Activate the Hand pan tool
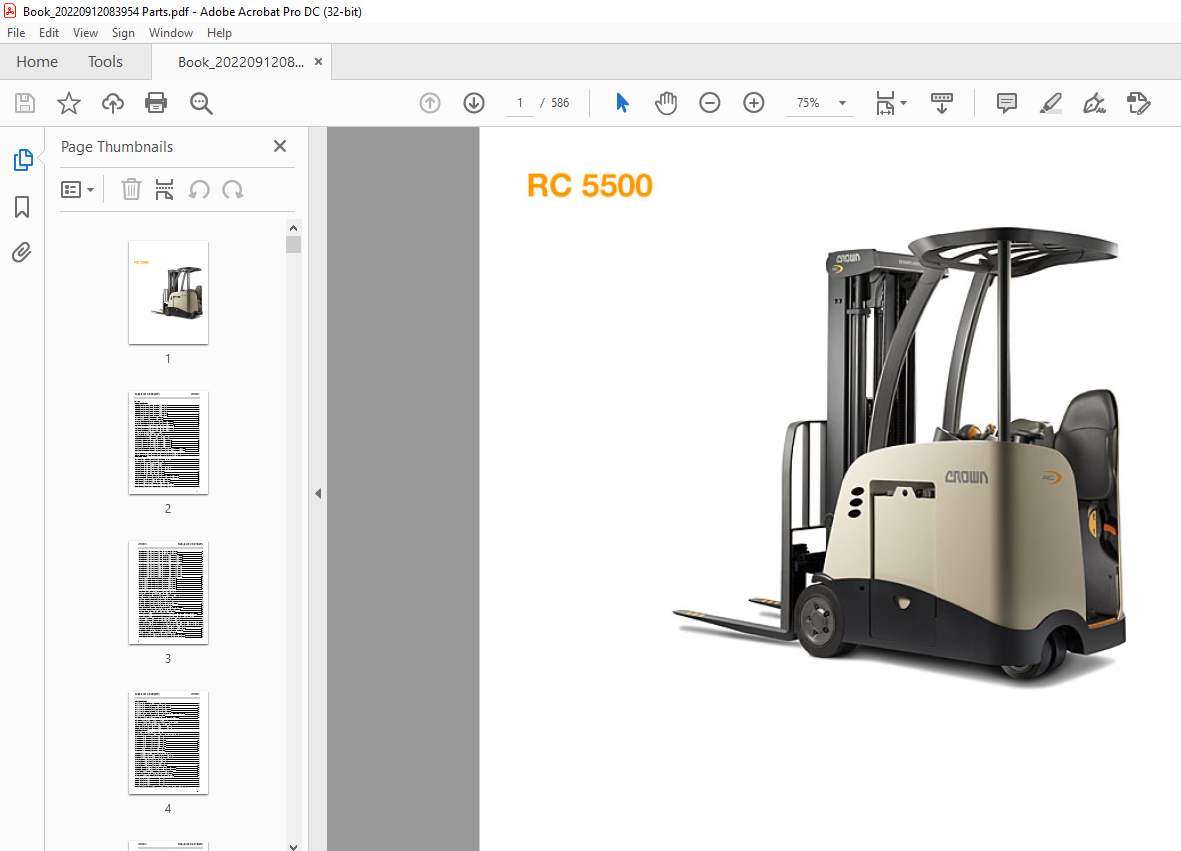Viewport: 1181px width, 851px height. (x=666, y=103)
